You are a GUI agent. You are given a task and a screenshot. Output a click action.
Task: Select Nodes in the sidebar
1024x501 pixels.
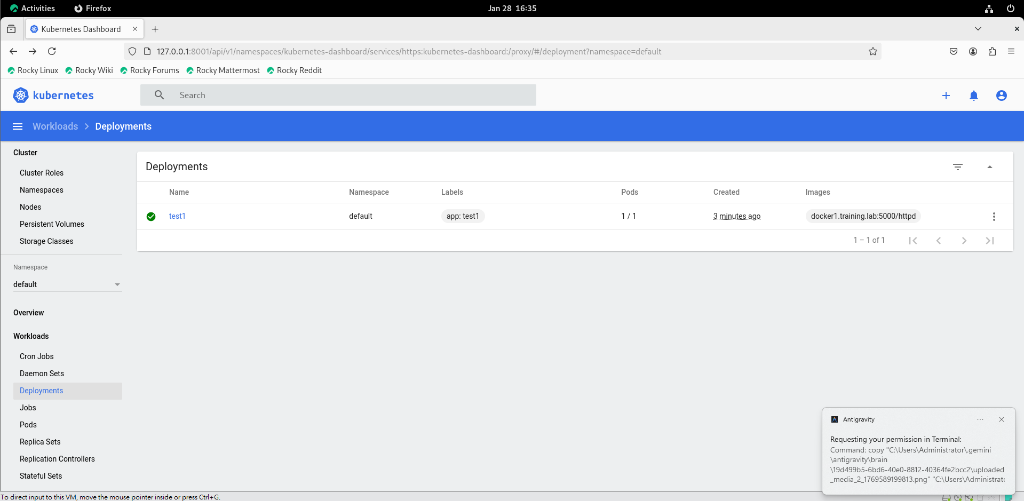(x=30, y=207)
